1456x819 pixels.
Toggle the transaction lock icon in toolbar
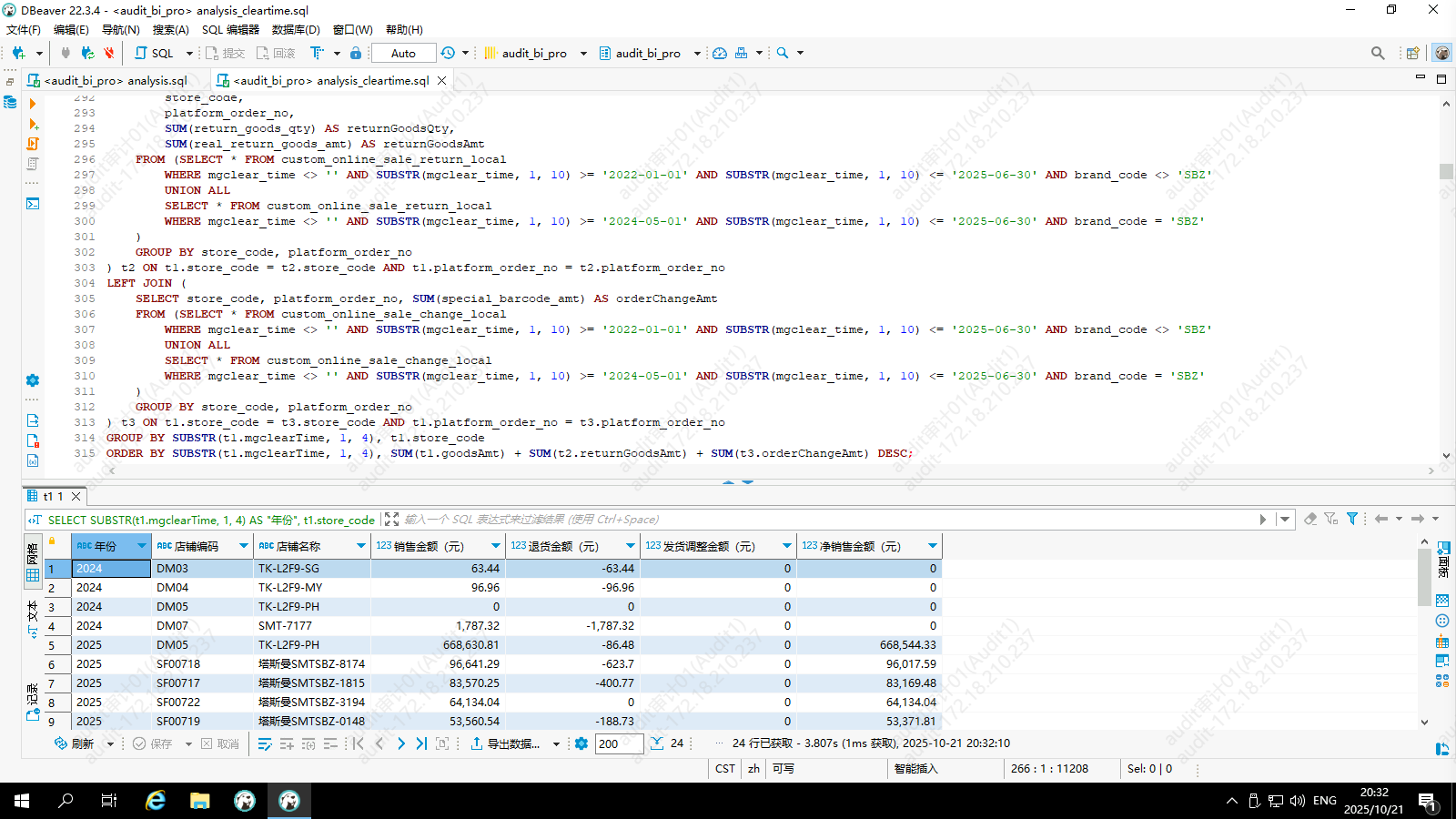coord(356,53)
